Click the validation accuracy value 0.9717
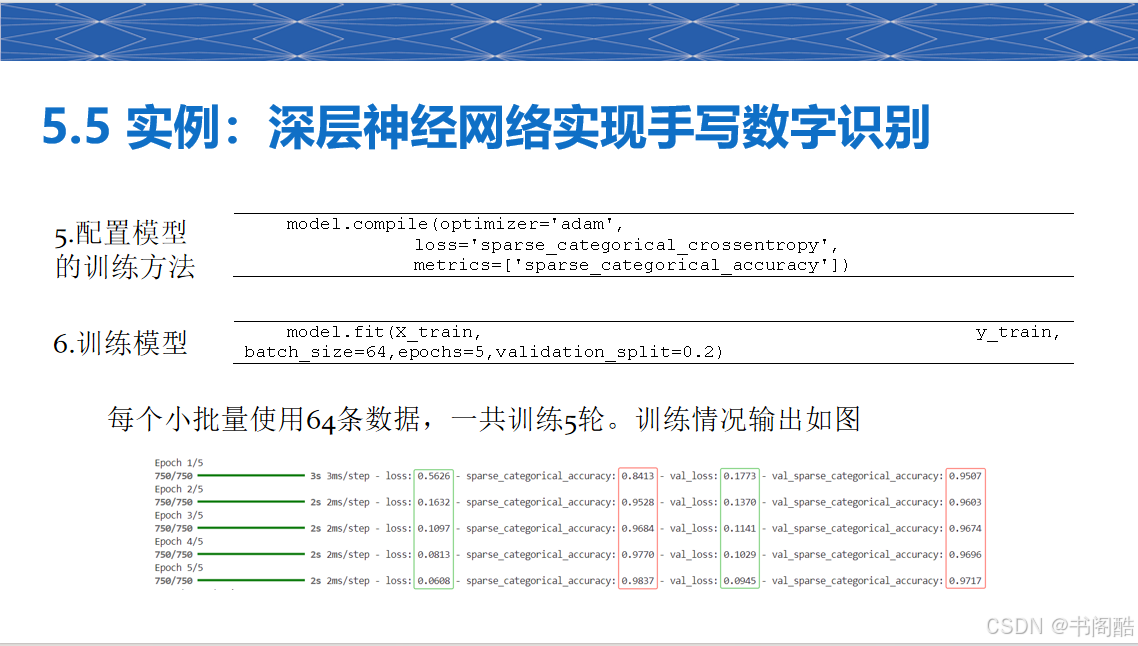Image resolution: width=1138 pixels, height=646 pixels. click(x=965, y=581)
